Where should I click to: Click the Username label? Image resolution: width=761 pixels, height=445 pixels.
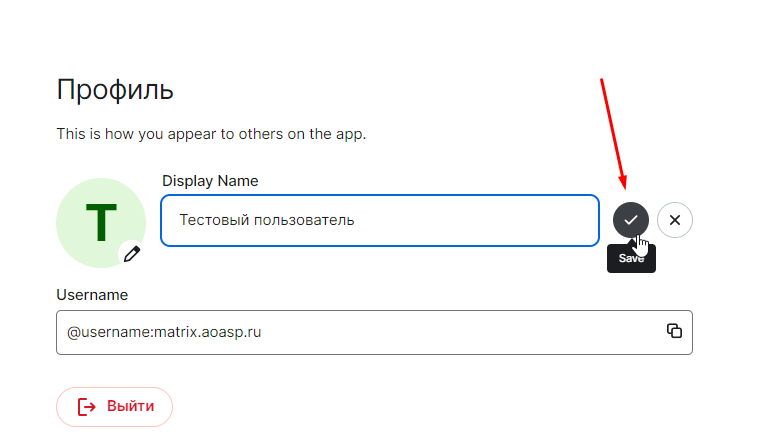tap(92, 295)
